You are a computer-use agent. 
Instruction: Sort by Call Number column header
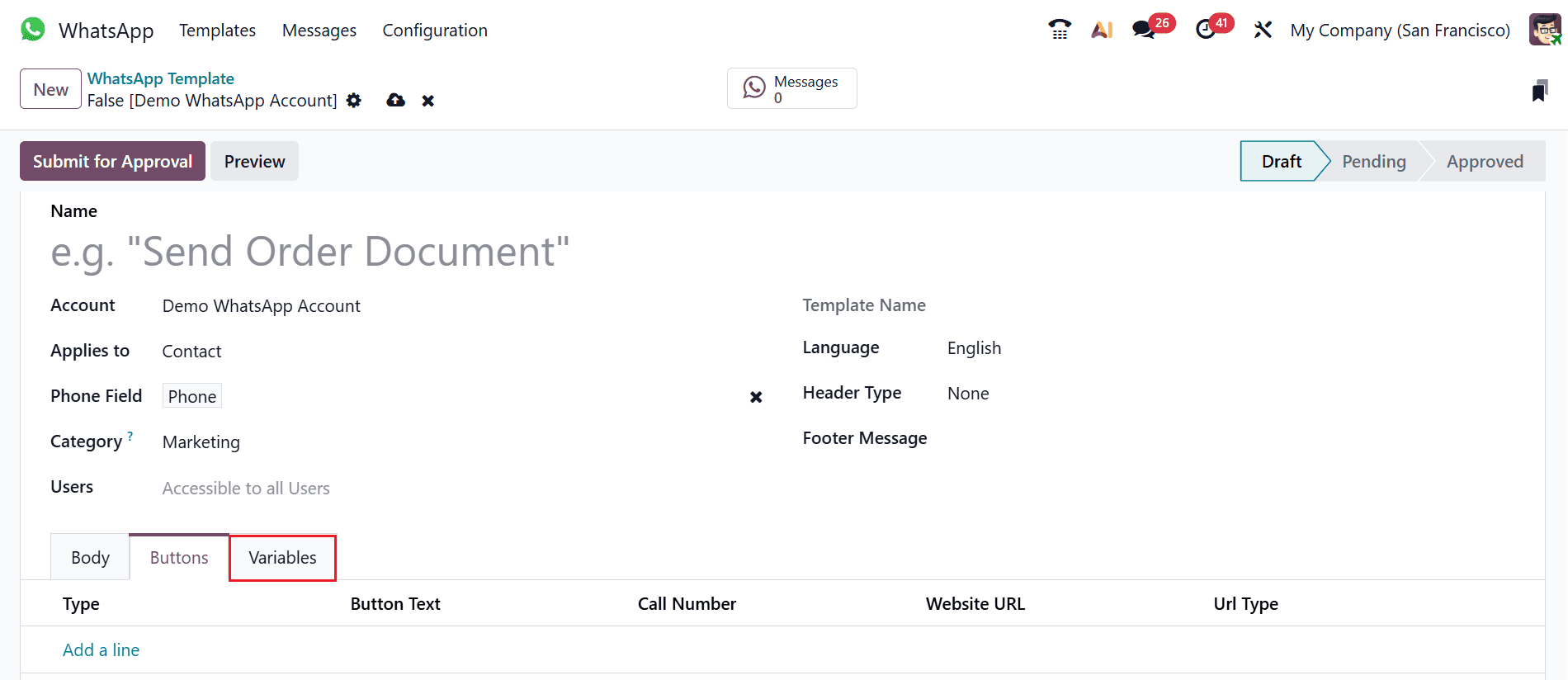[687, 604]
